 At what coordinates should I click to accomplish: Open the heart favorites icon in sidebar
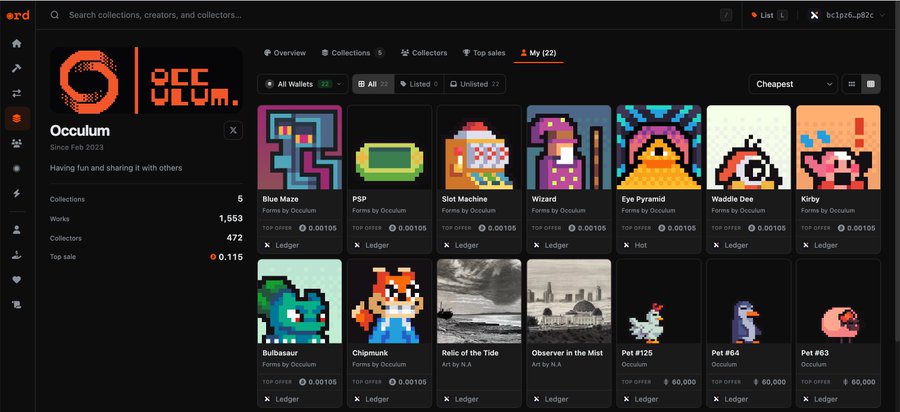point(17,280)
